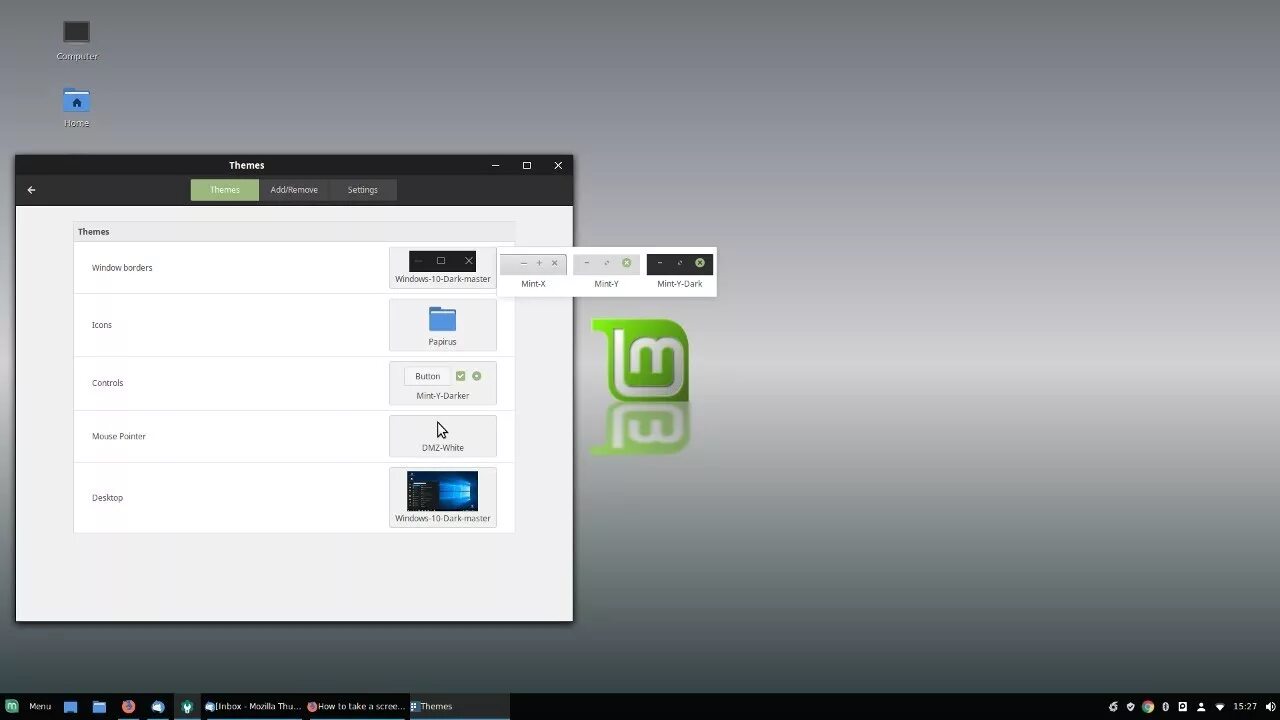The width and height of the screenshot is (1280, 720).
Task: Open the file manager from the taskbar
Action: (99, 706)
